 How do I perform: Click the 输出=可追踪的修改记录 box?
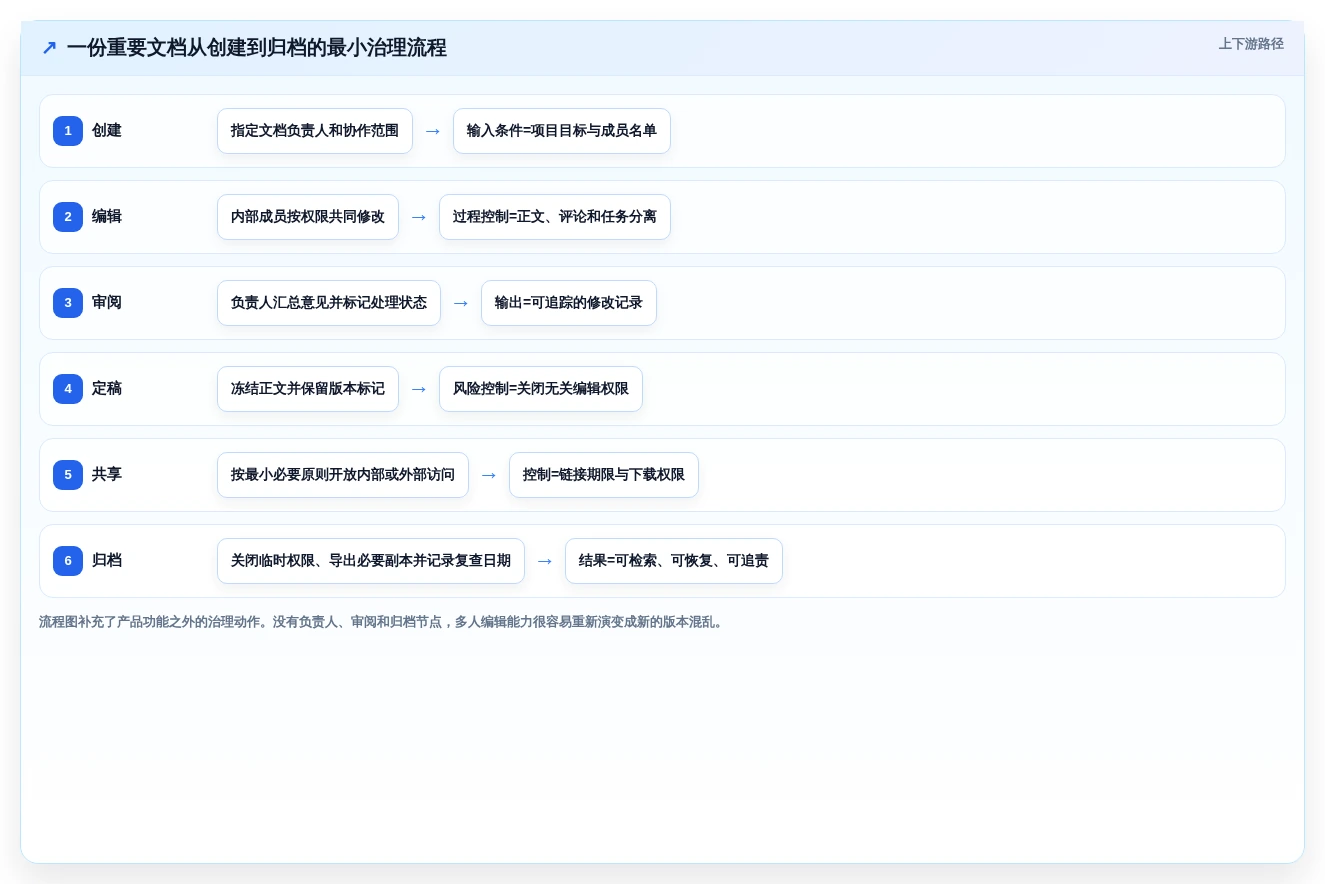tap(569, 303)
